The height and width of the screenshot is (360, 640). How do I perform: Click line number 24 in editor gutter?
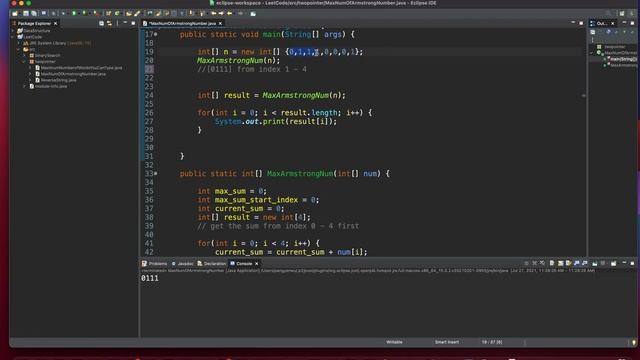149,95
